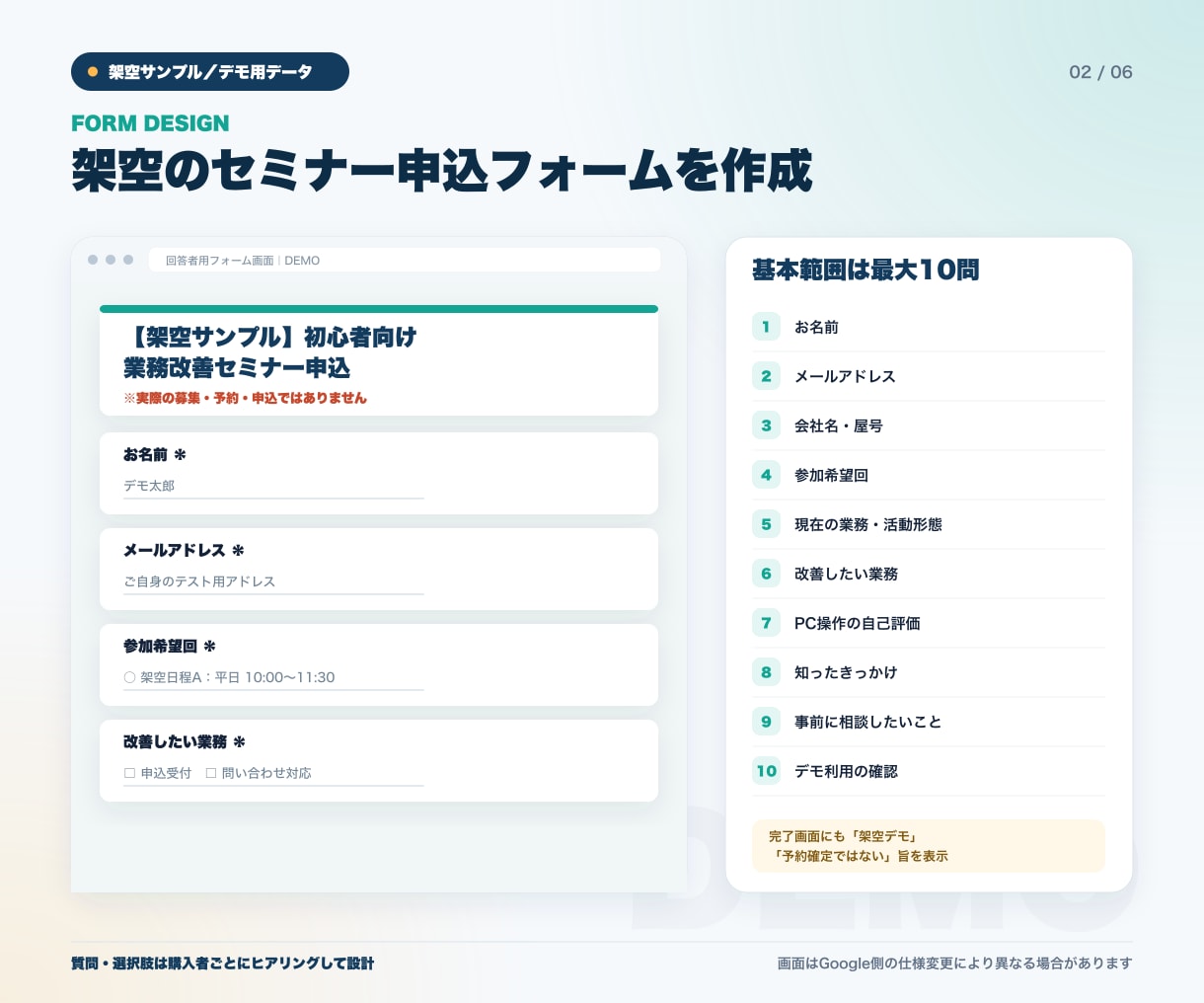Click the list item PC操作の自己評価
Viewport: 1204px width, 1003px height.
(x=858, y=623)
